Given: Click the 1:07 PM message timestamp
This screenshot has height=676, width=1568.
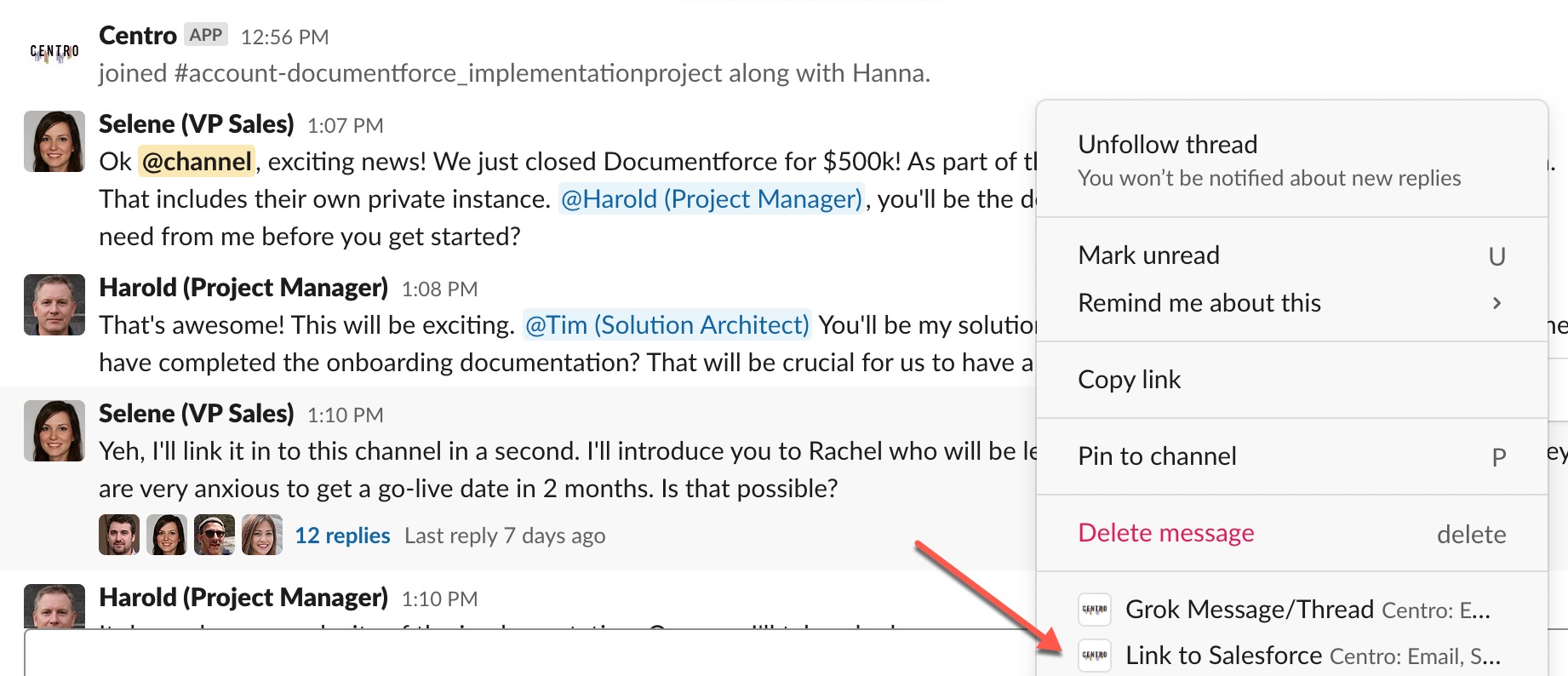Looking at the screenshot, I should point(345,126).
